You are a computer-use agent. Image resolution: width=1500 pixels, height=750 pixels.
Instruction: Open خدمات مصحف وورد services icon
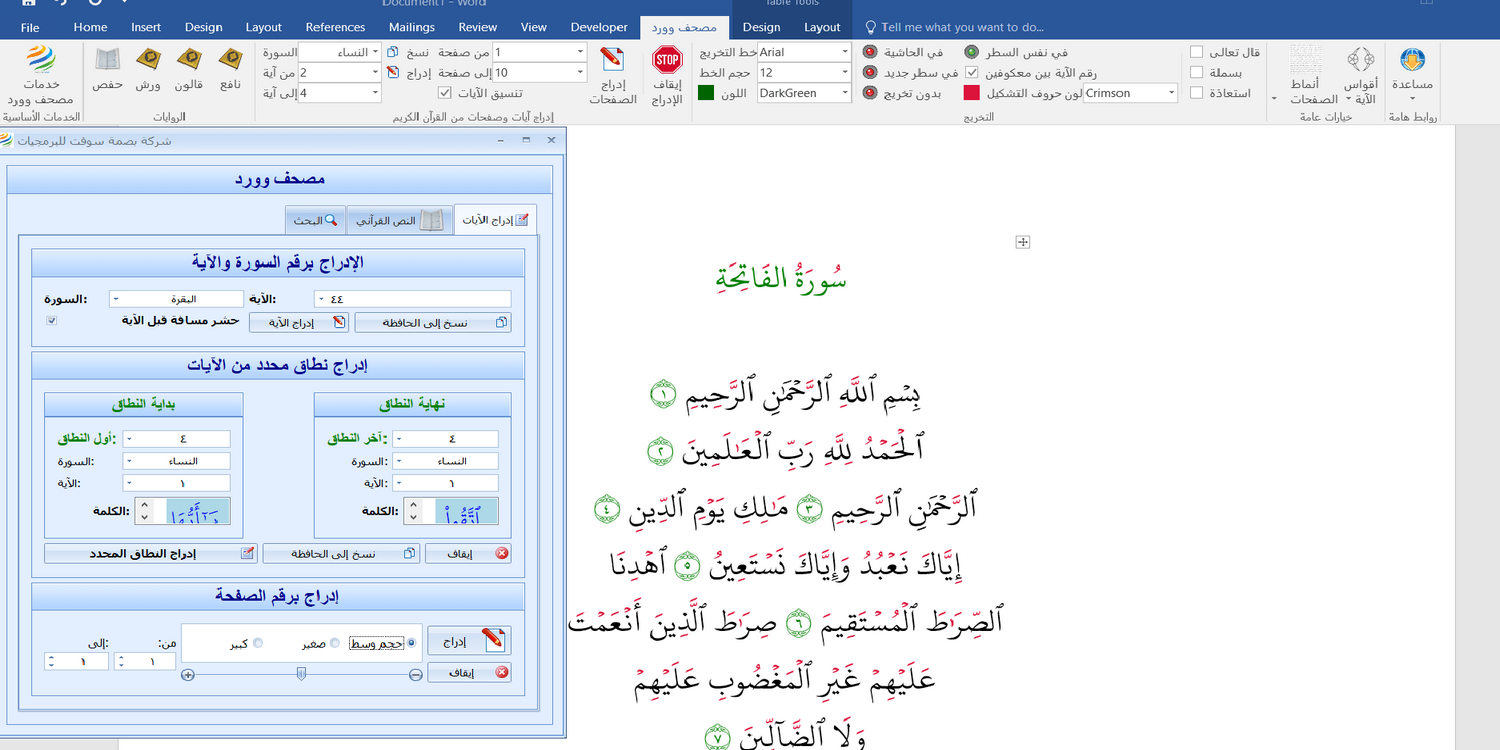click(39, 60)
